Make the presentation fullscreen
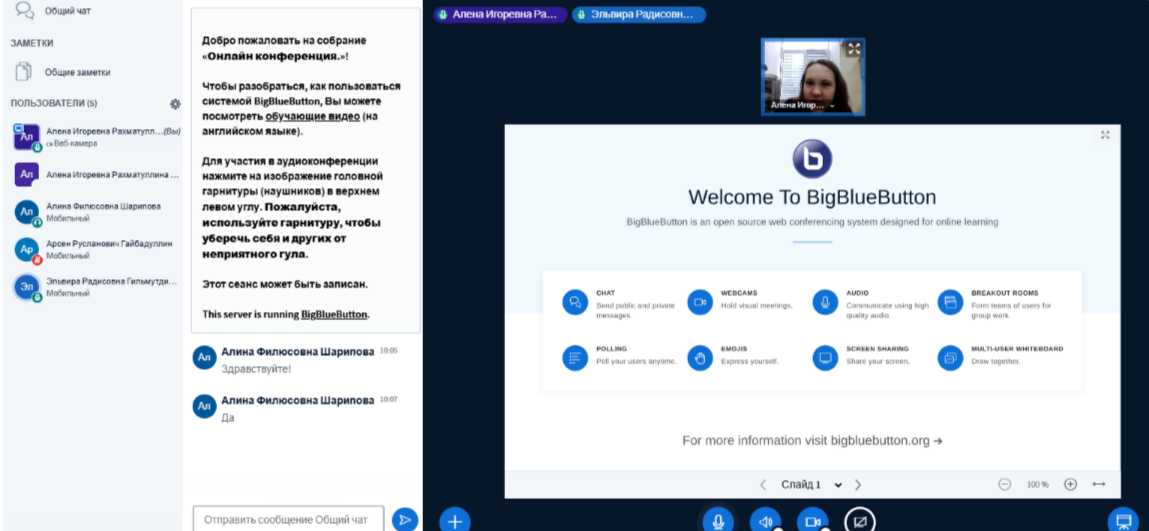Screen dimensions: 1149x531 (x=1105, y=135)
